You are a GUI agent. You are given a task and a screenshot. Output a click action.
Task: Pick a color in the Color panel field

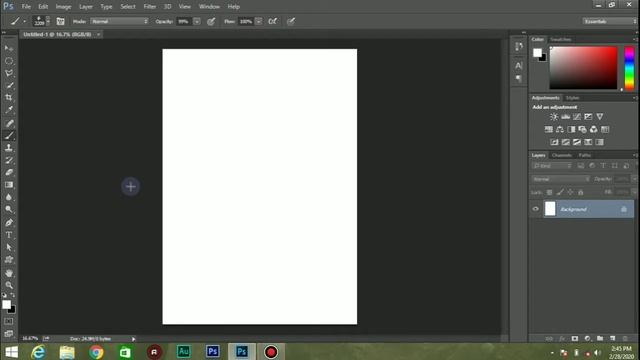pos(583,68)
